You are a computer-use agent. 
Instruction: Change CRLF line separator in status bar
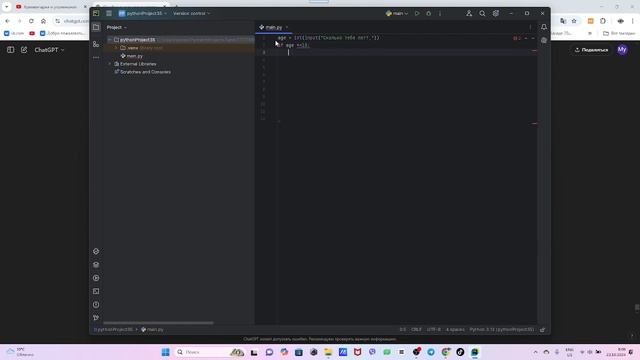click(416, 329)
